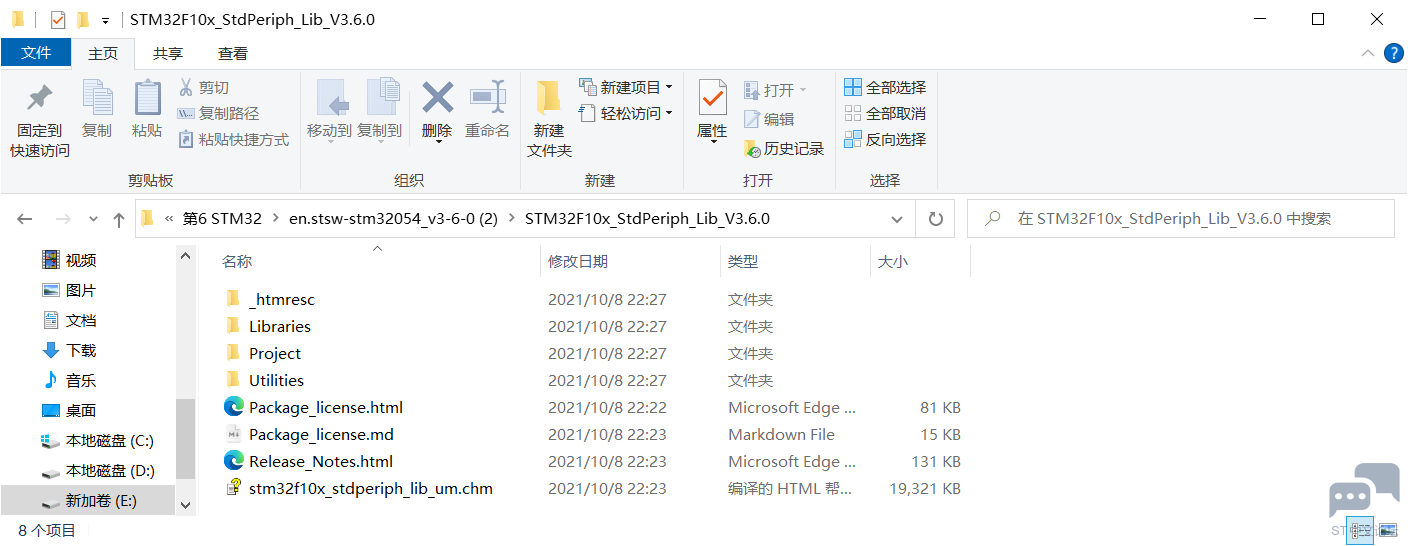Click the search box for STM32F10x_StdPeriph_Lib_V3.6.0
Screen dimensions: 1408x546
[1180, 219]
